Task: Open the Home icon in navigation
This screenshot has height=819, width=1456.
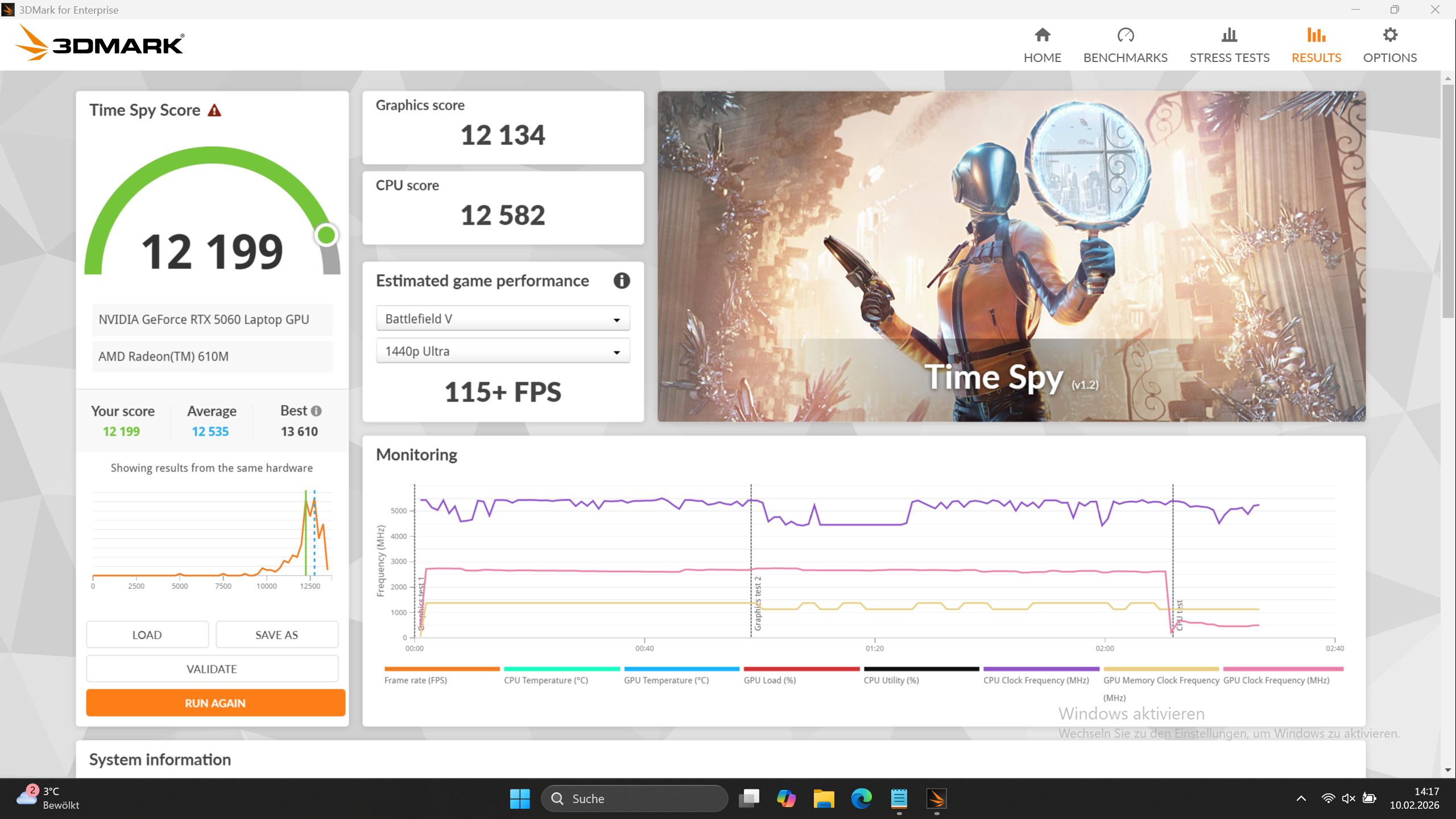Action: 1042,35
